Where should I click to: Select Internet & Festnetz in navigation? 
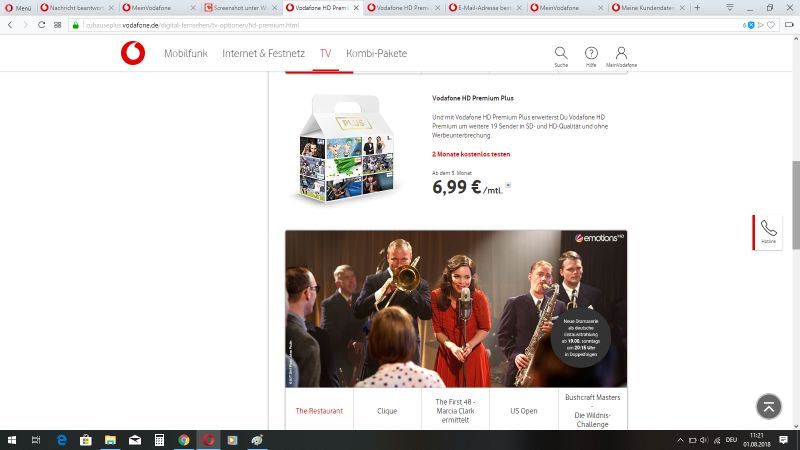(x=263, y=53)
